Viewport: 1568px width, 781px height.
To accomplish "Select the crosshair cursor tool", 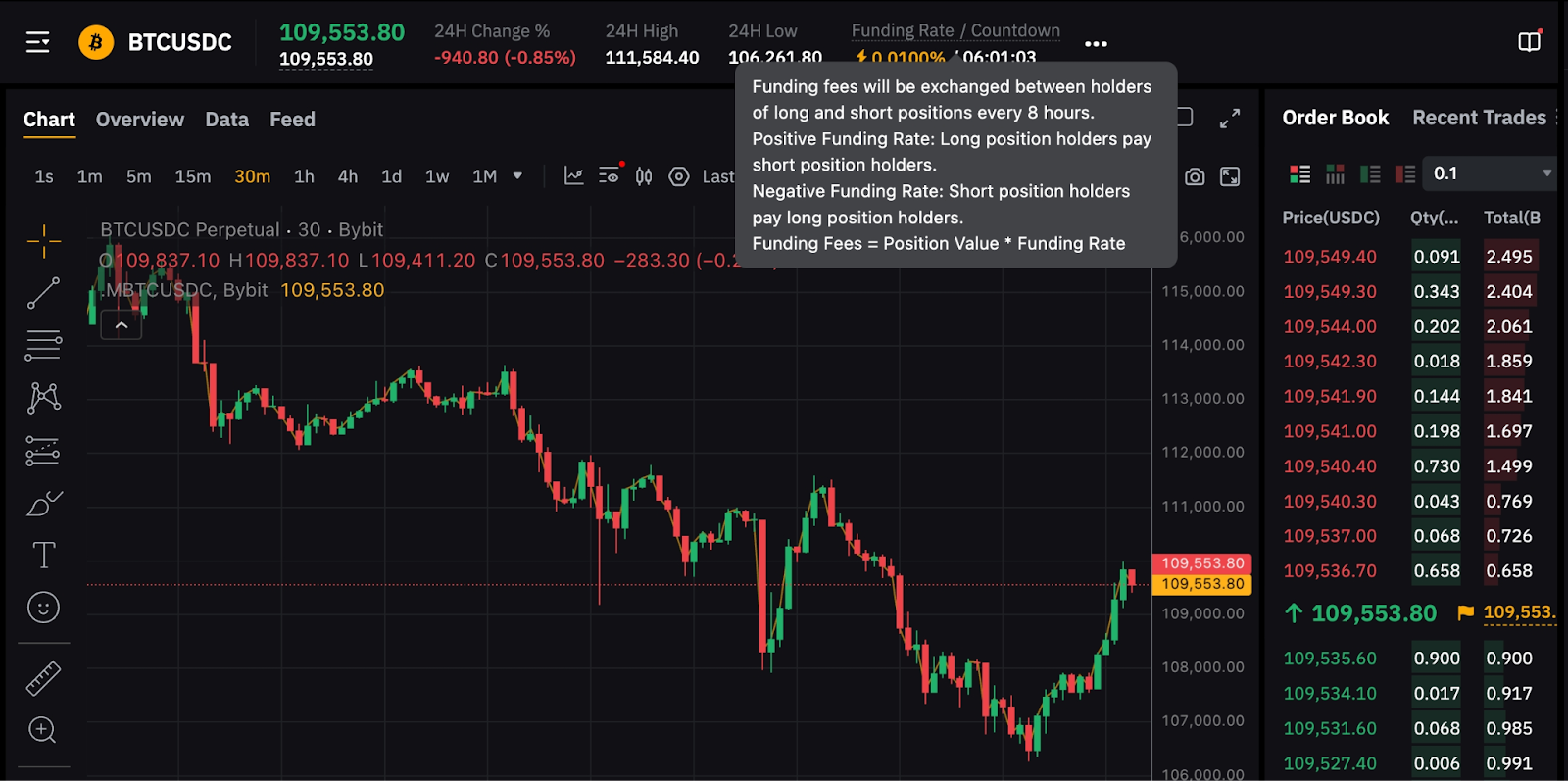I will pos(43,241).
